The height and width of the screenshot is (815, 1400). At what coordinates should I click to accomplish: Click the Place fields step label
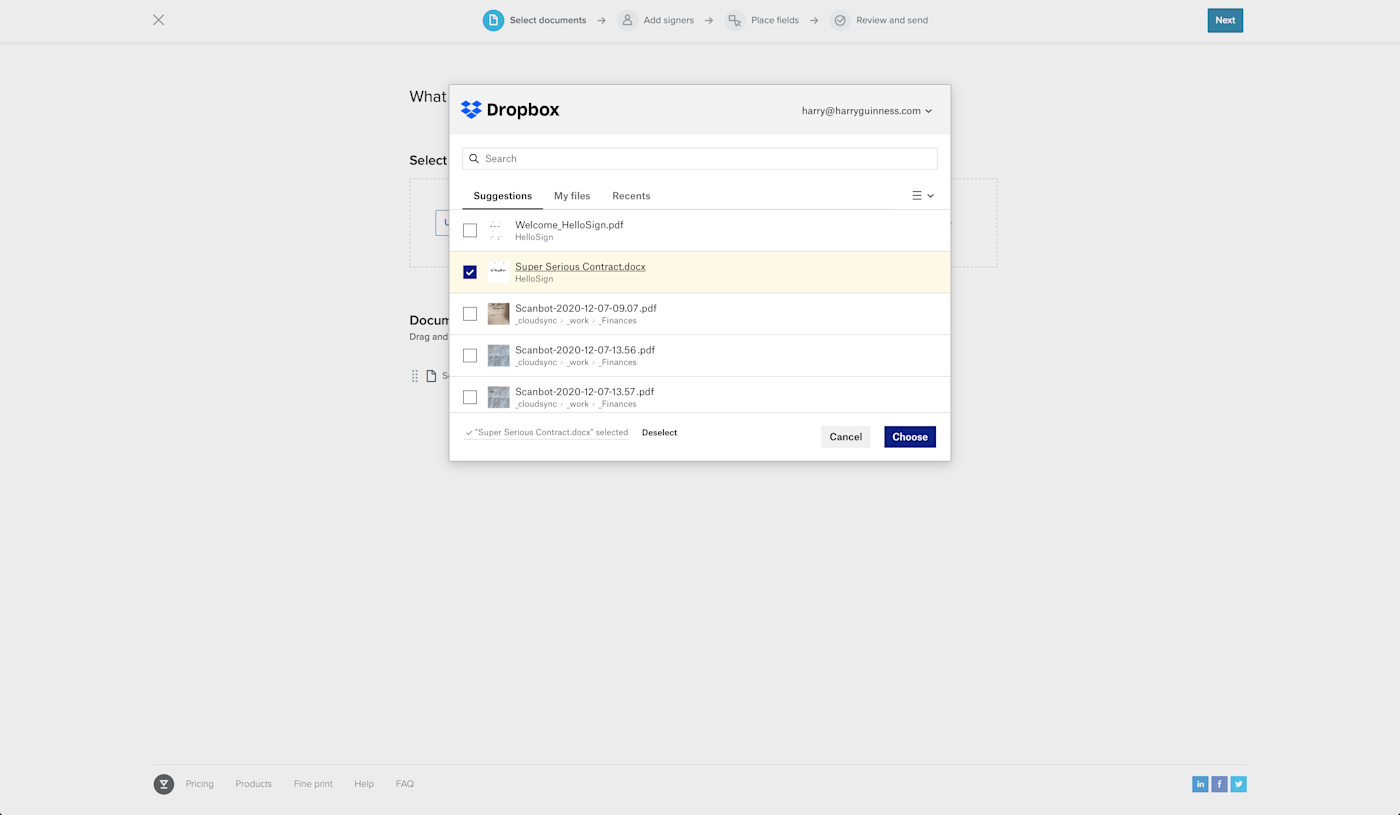coord(775,20)
